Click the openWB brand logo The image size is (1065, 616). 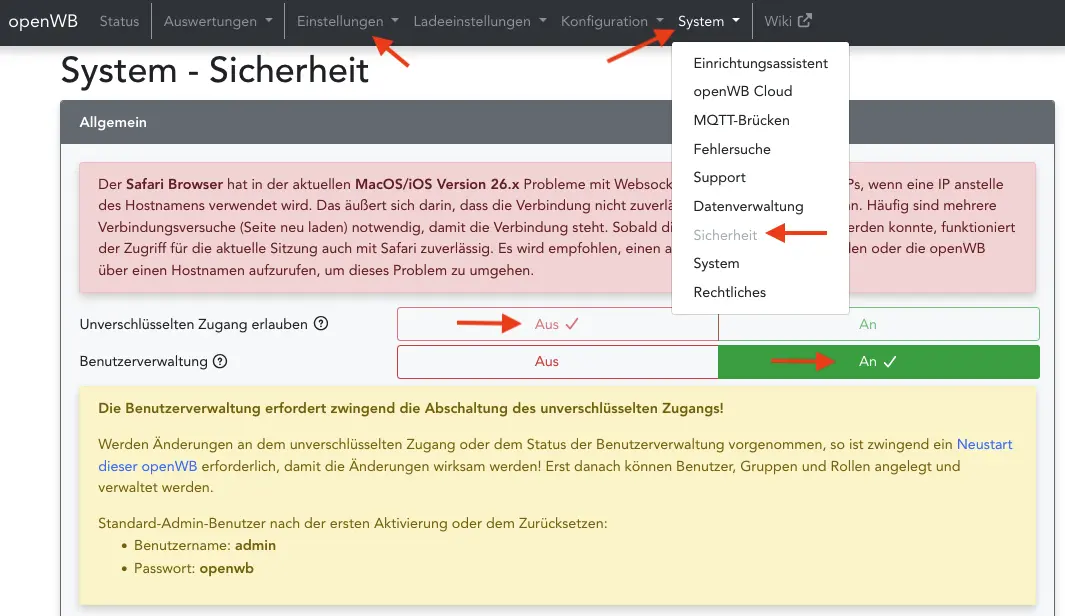pyautogui.click(x=43, y=21)
